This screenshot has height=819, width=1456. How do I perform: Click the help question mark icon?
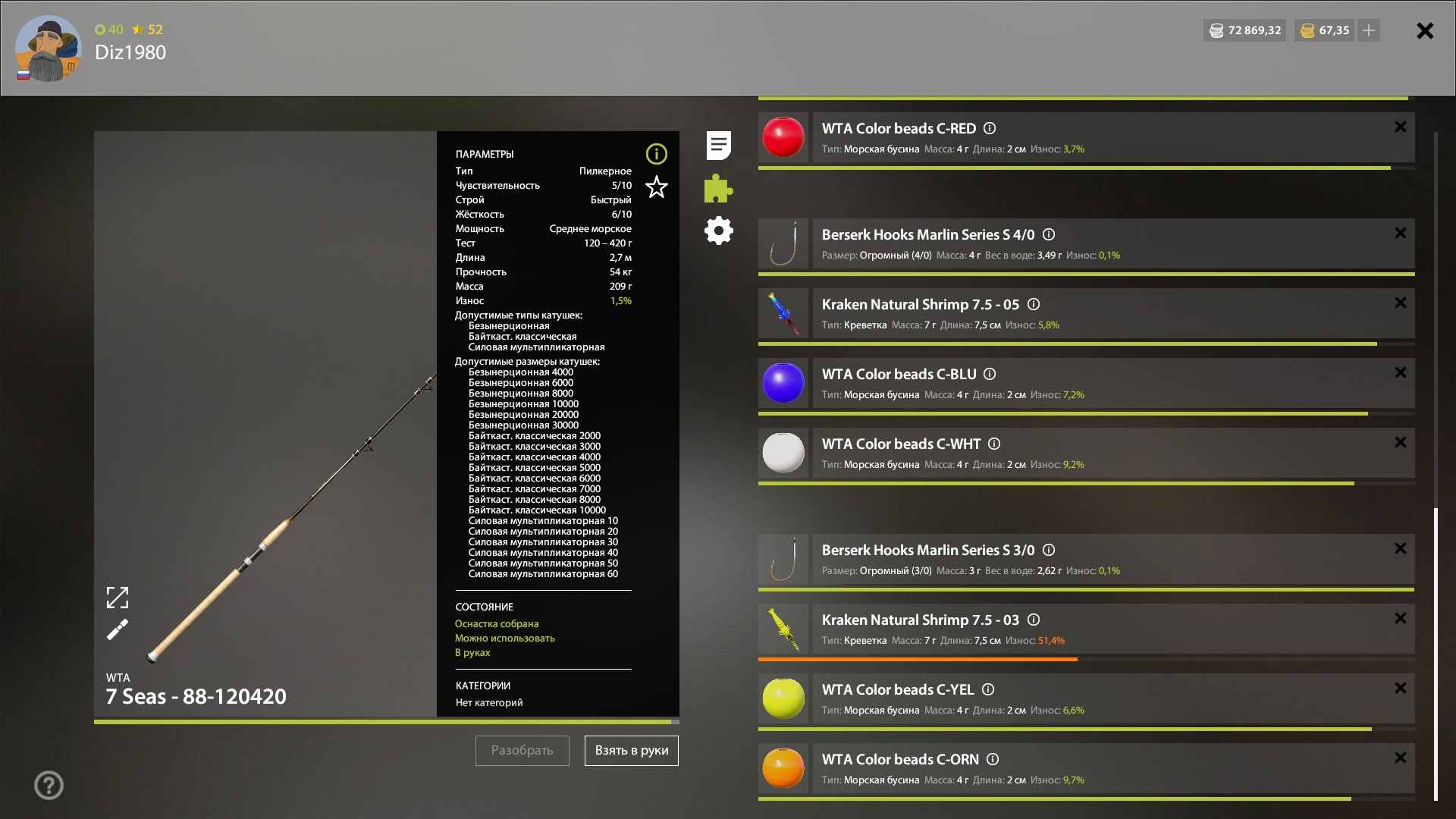(x=49, y=785)
